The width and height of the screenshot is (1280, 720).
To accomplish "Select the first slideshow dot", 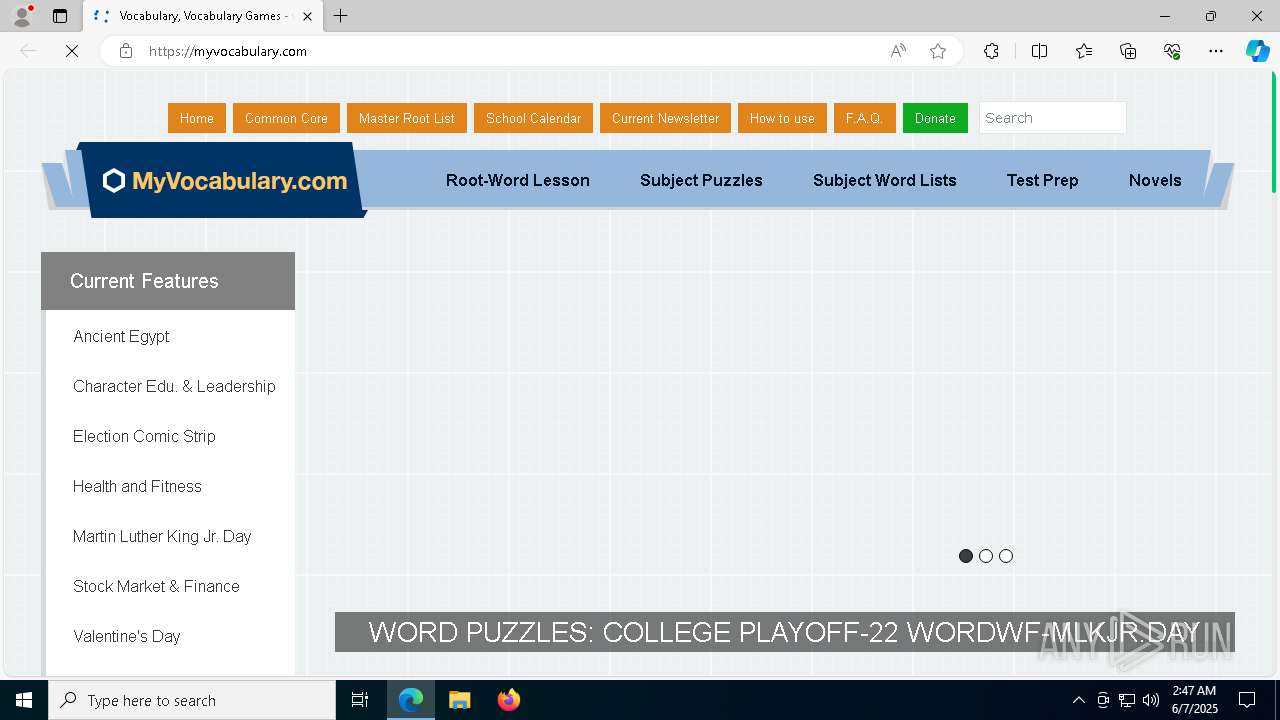I will (x=966, y=556).
